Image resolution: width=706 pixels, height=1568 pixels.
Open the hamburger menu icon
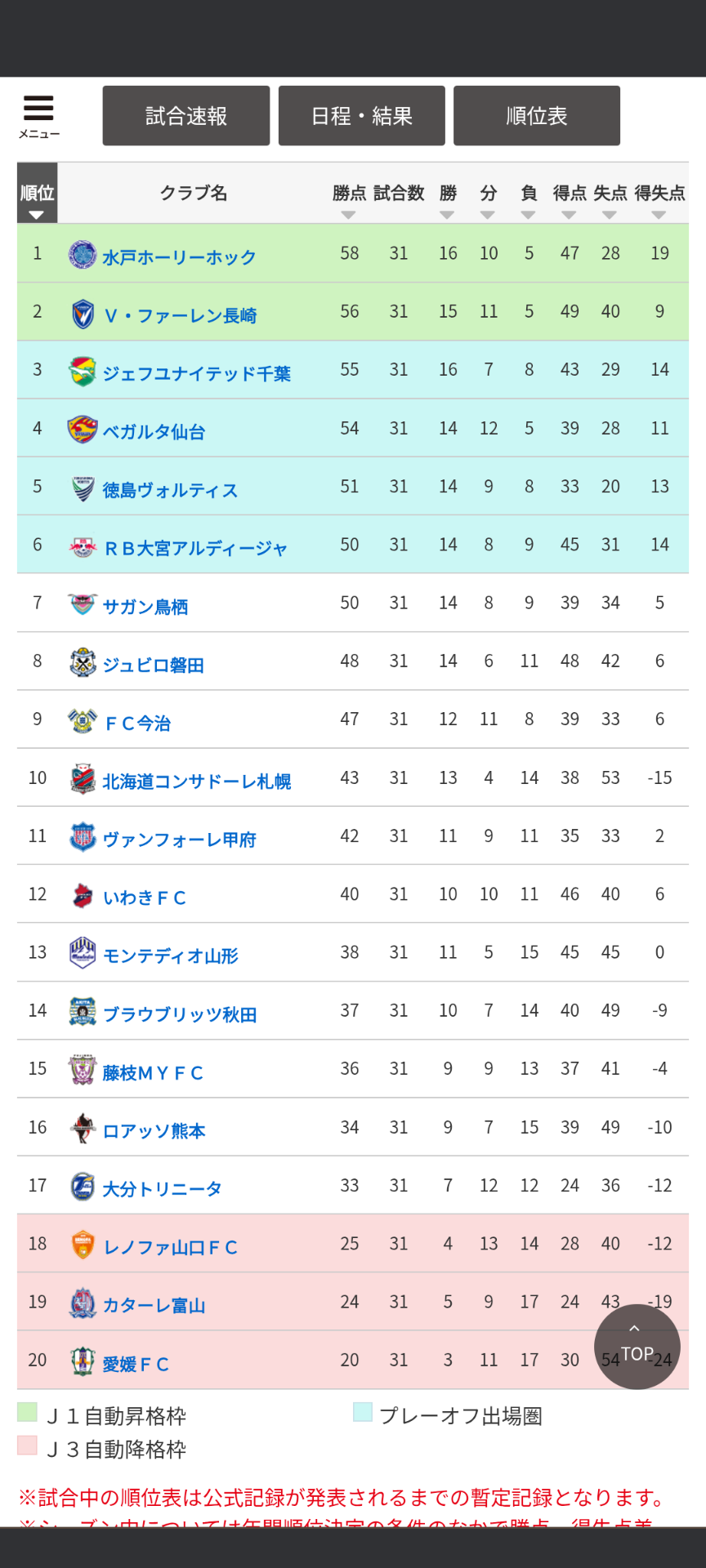click(x=38, y=115)
